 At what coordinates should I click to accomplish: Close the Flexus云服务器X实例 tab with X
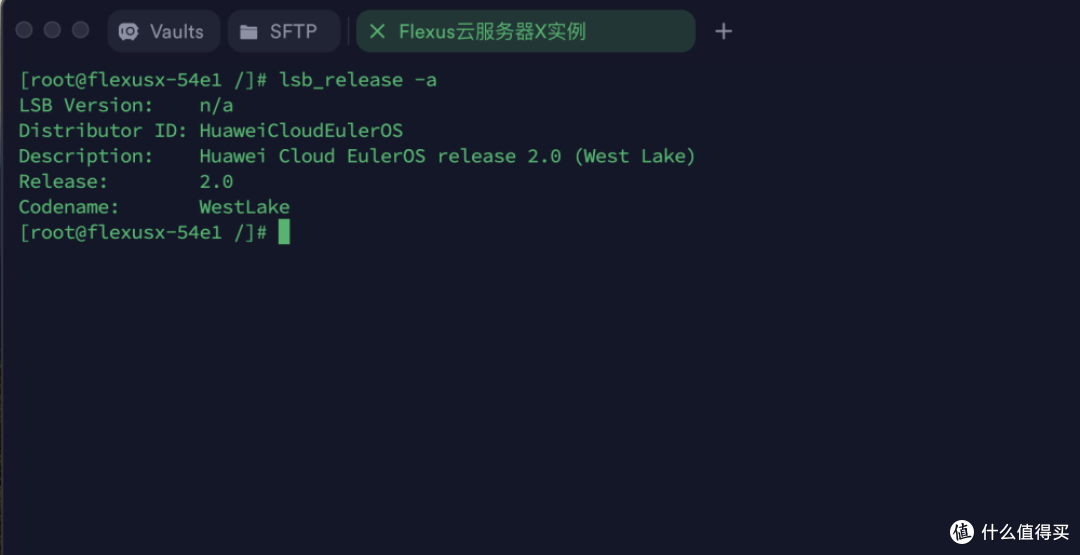tap(377, 32)
